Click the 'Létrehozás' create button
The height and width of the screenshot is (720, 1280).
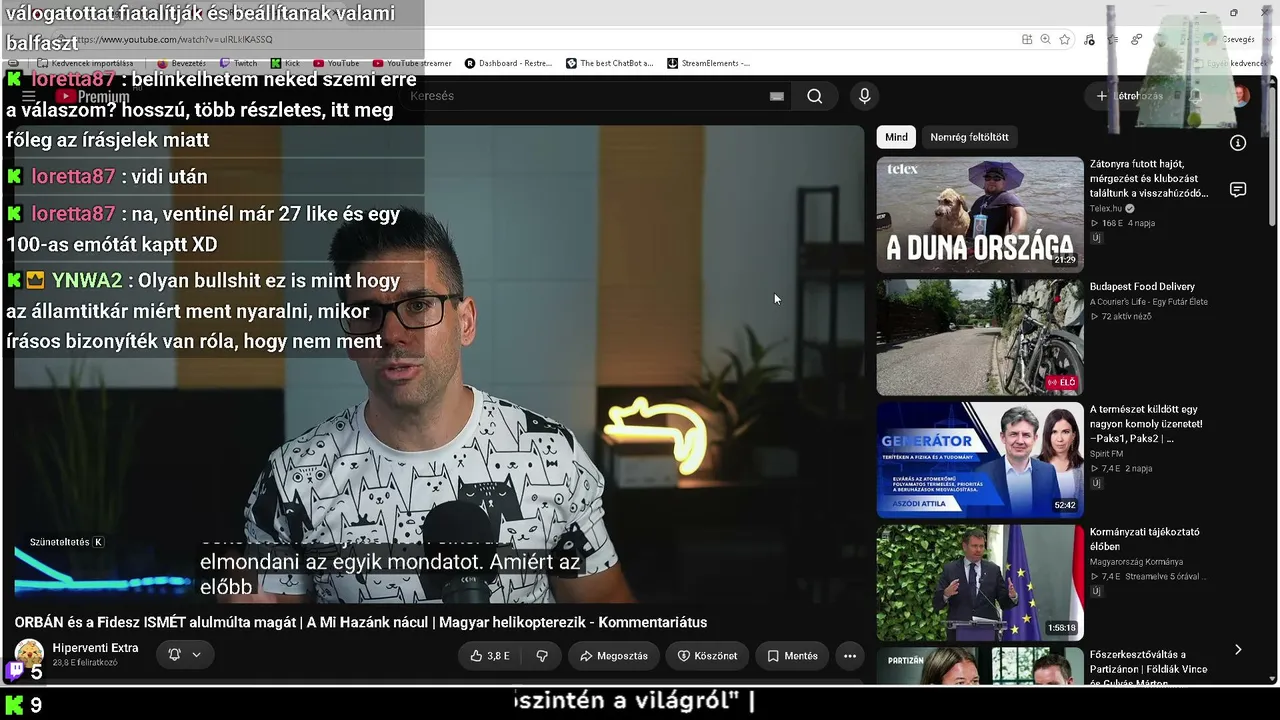(1130, 96)
